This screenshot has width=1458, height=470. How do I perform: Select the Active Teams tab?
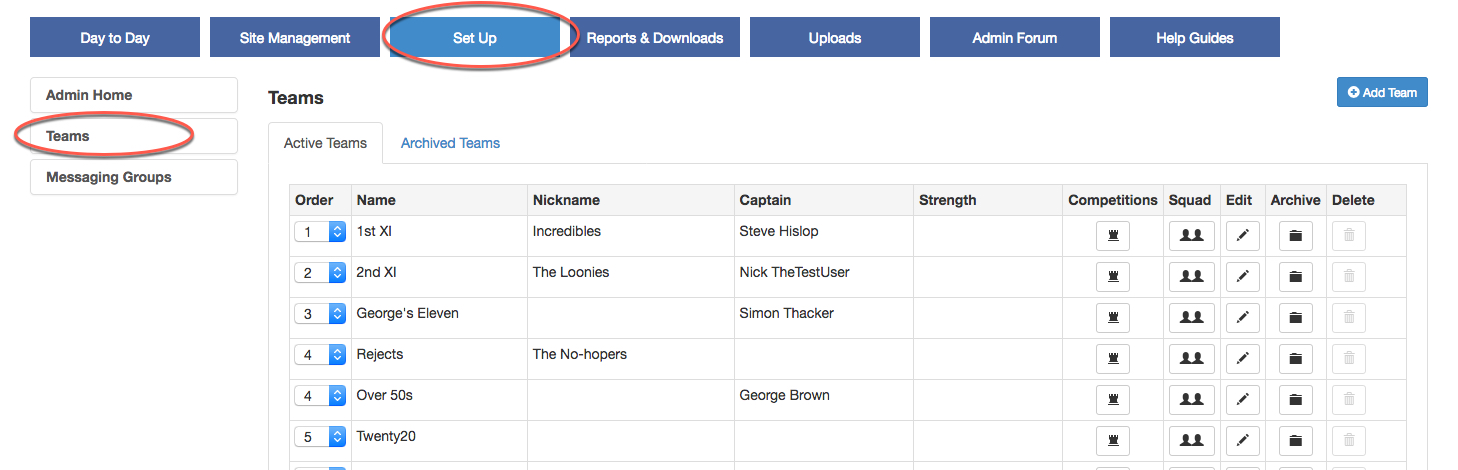(325, 143)
